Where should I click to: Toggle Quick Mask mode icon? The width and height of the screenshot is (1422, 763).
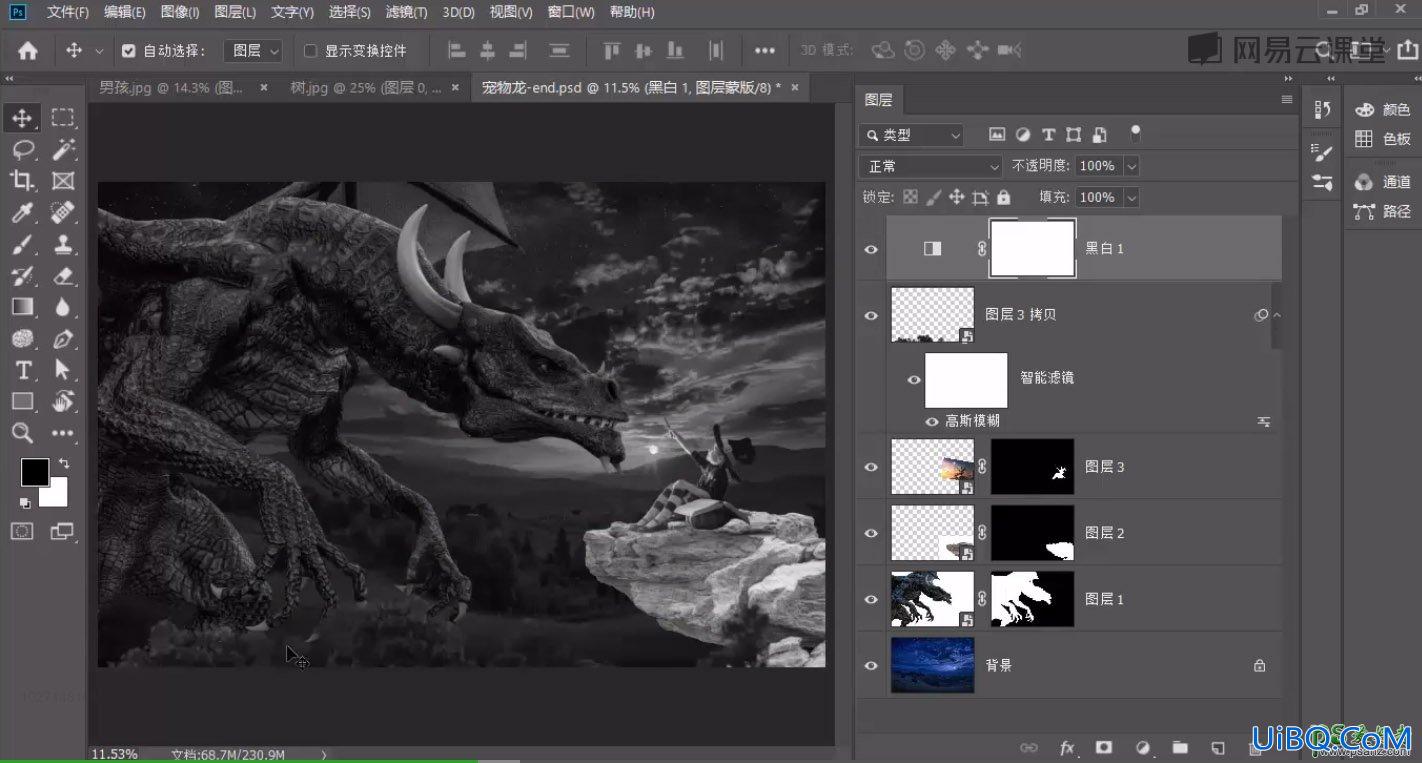[22, 531]
